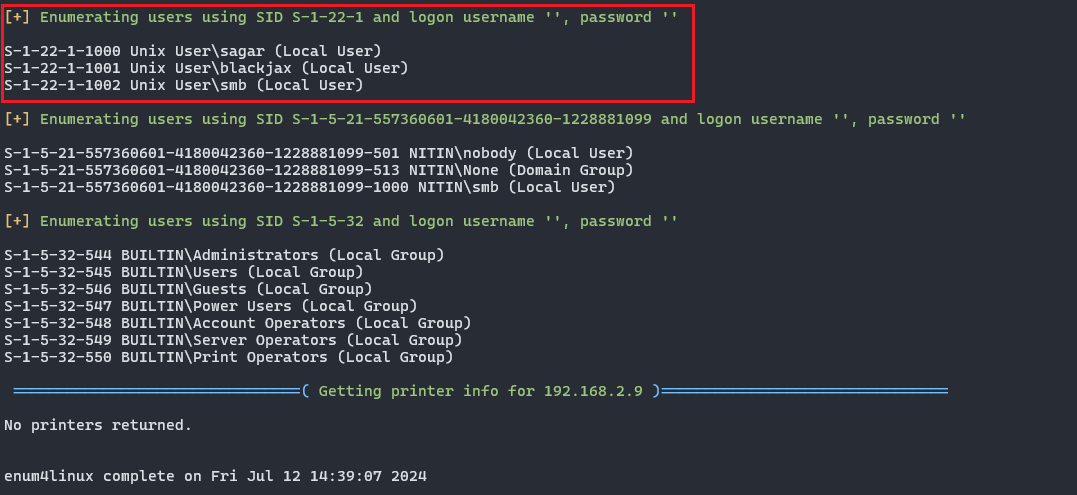Click the enum4linux complete timestamp line
The width and height of the screenshot is (1077, 495).
(x=215, y=476)
